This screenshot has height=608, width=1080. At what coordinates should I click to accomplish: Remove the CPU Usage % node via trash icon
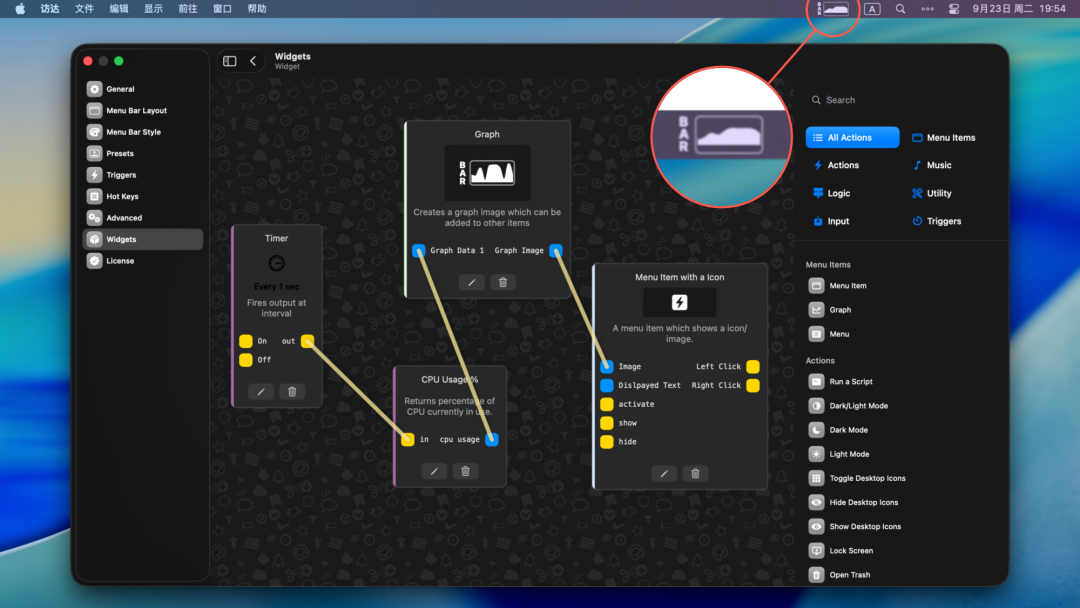coord(466,472)
